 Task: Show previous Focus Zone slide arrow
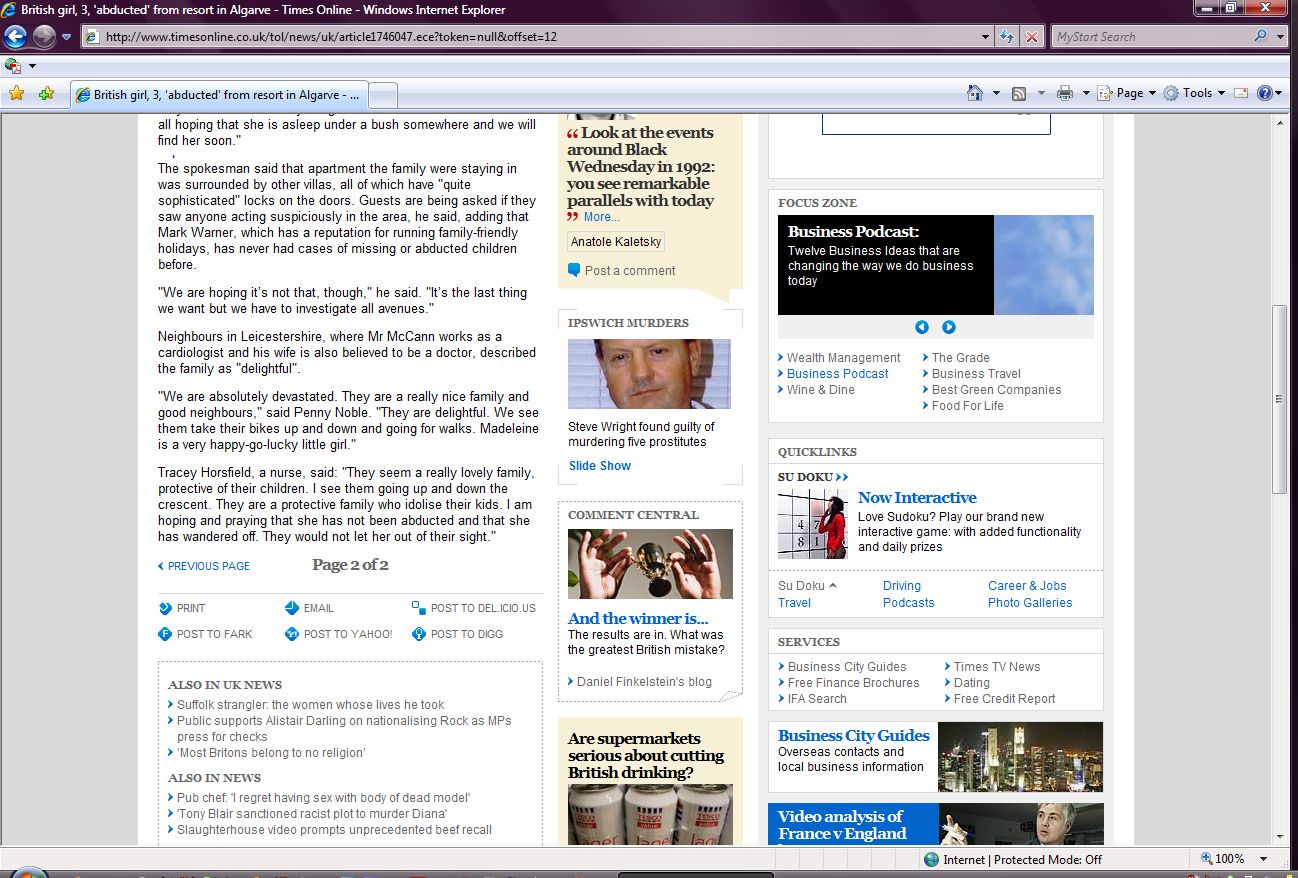click(922, 327)
